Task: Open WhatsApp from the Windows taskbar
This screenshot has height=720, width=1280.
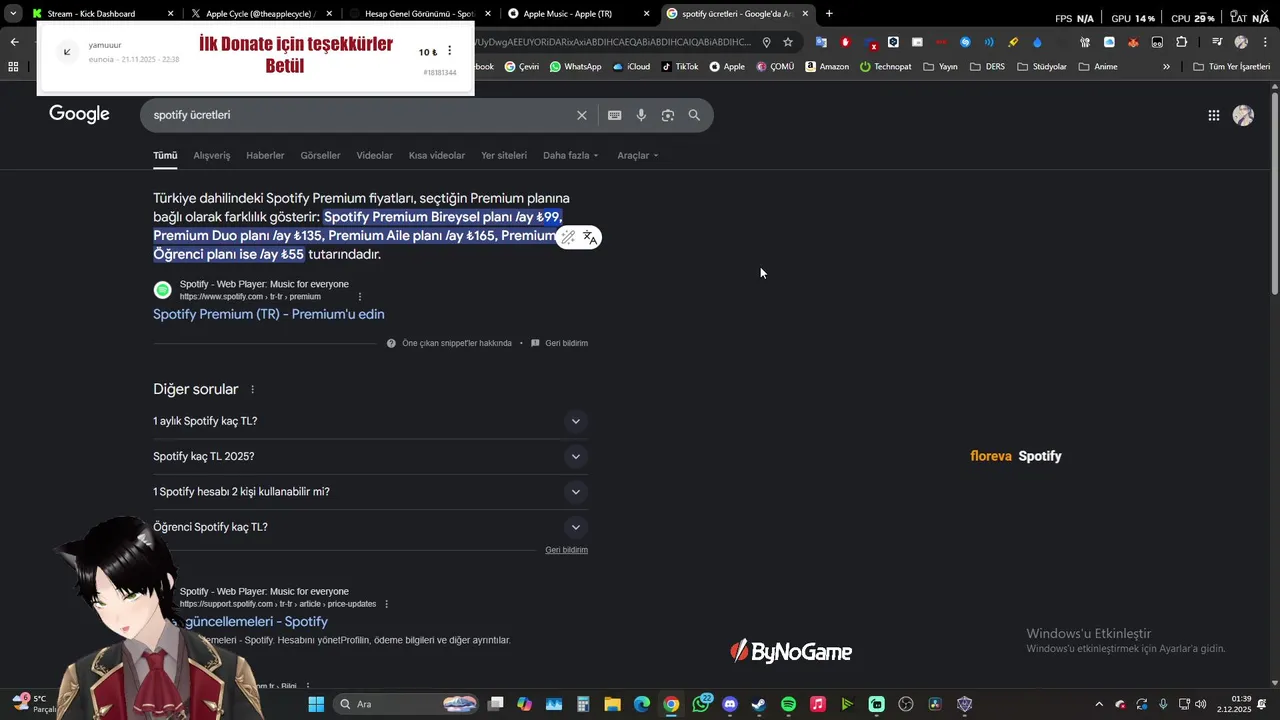Action: click(701, 704)
